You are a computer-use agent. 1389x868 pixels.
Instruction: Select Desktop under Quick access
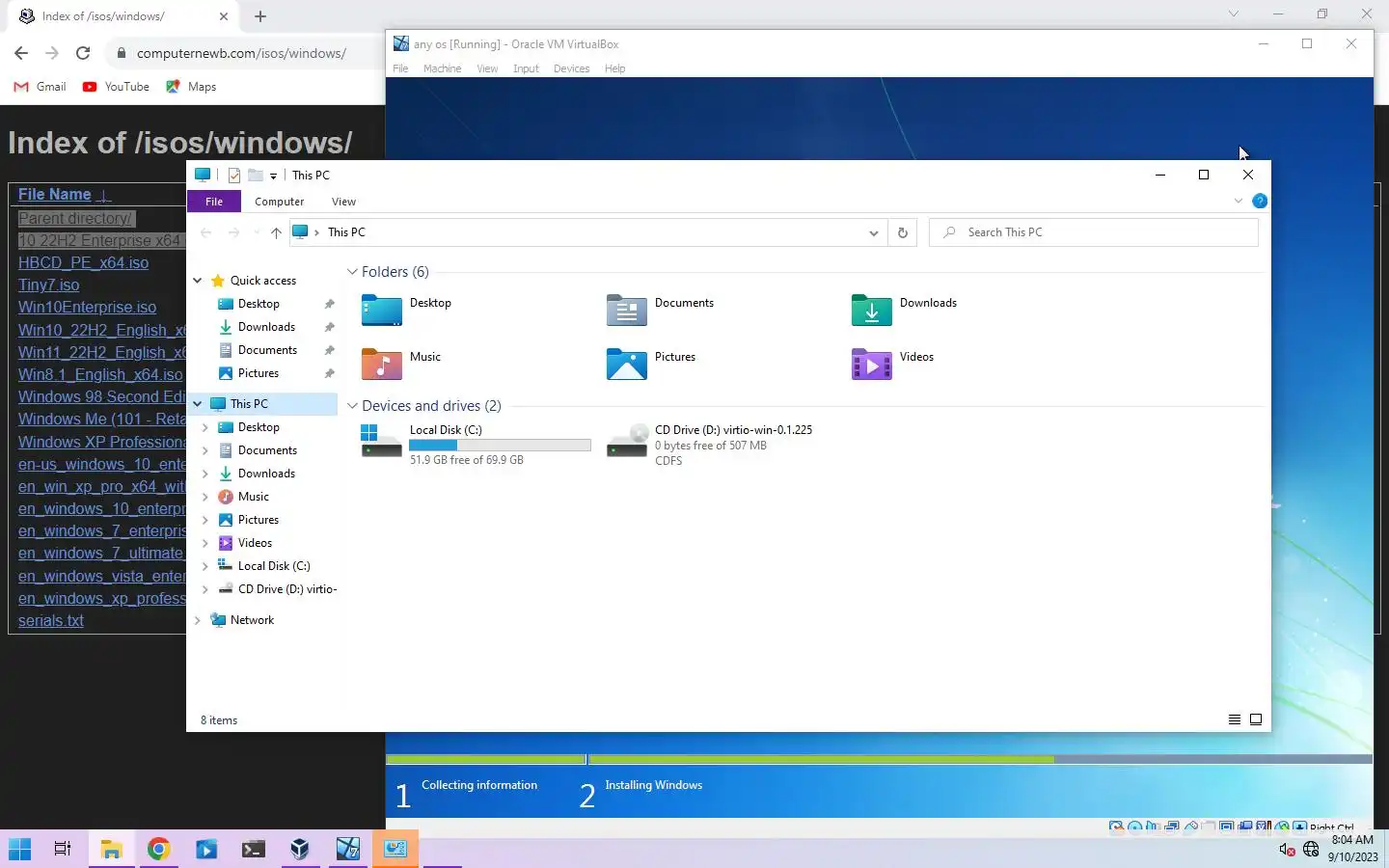coord(259,304)
